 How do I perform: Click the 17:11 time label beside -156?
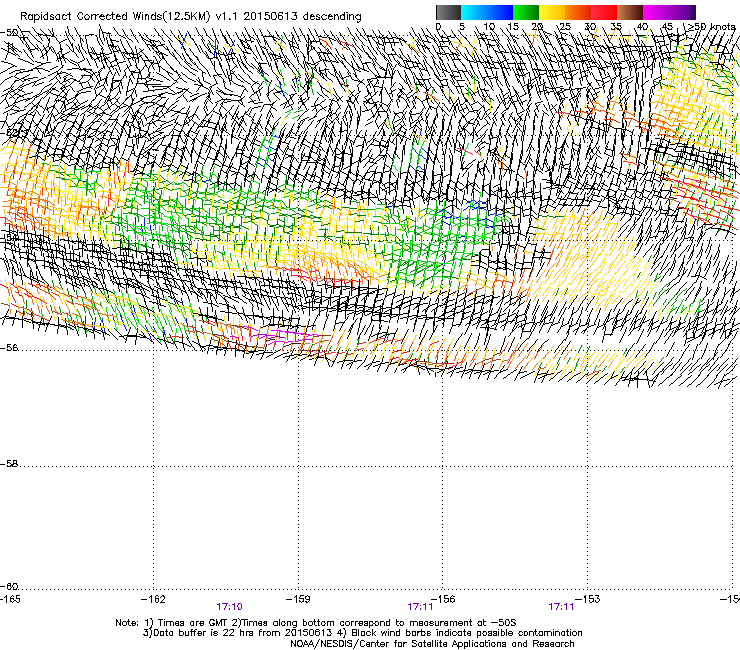click(x=420, y=607)
